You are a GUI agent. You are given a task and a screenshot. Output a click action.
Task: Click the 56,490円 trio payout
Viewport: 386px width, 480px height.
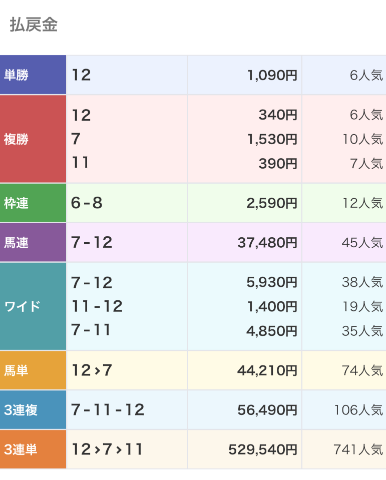click(x=267, y=410)
